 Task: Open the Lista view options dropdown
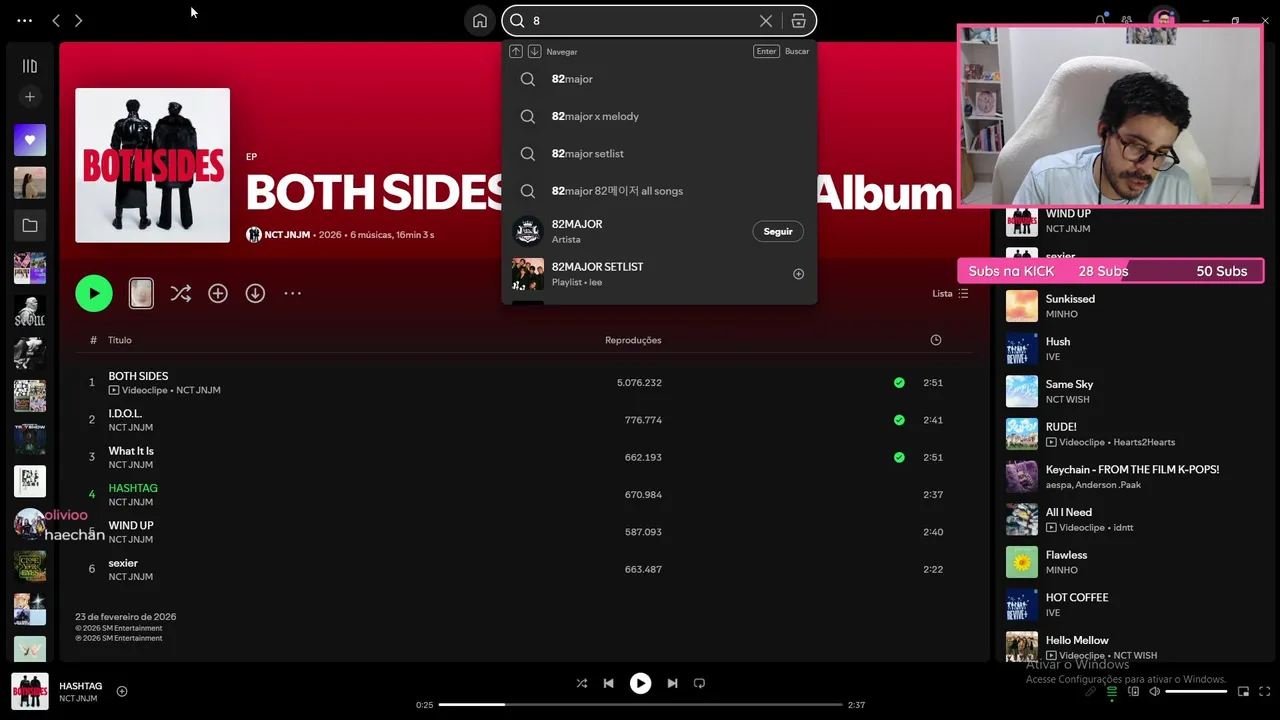(950, 294)
